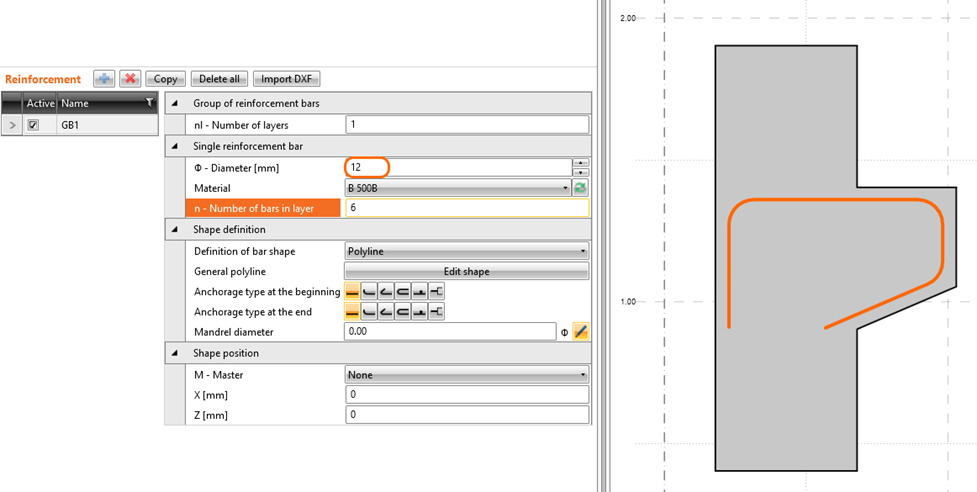Click mandrel diameter edit pencil icon
The width and height of the screenshot is (977, 492).
pyautogui.click(x=580, y=331)
